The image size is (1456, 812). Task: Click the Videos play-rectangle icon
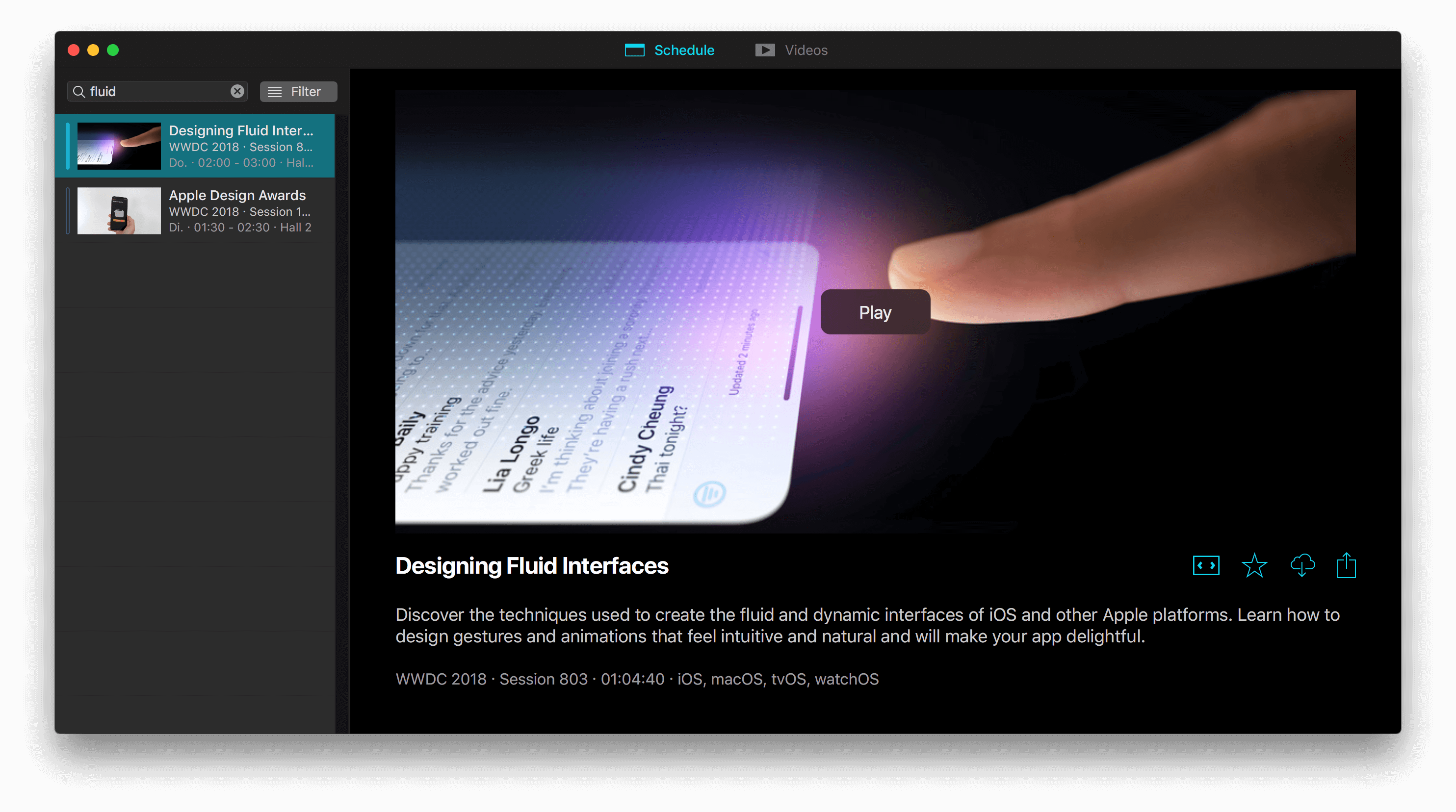point(765,50)
